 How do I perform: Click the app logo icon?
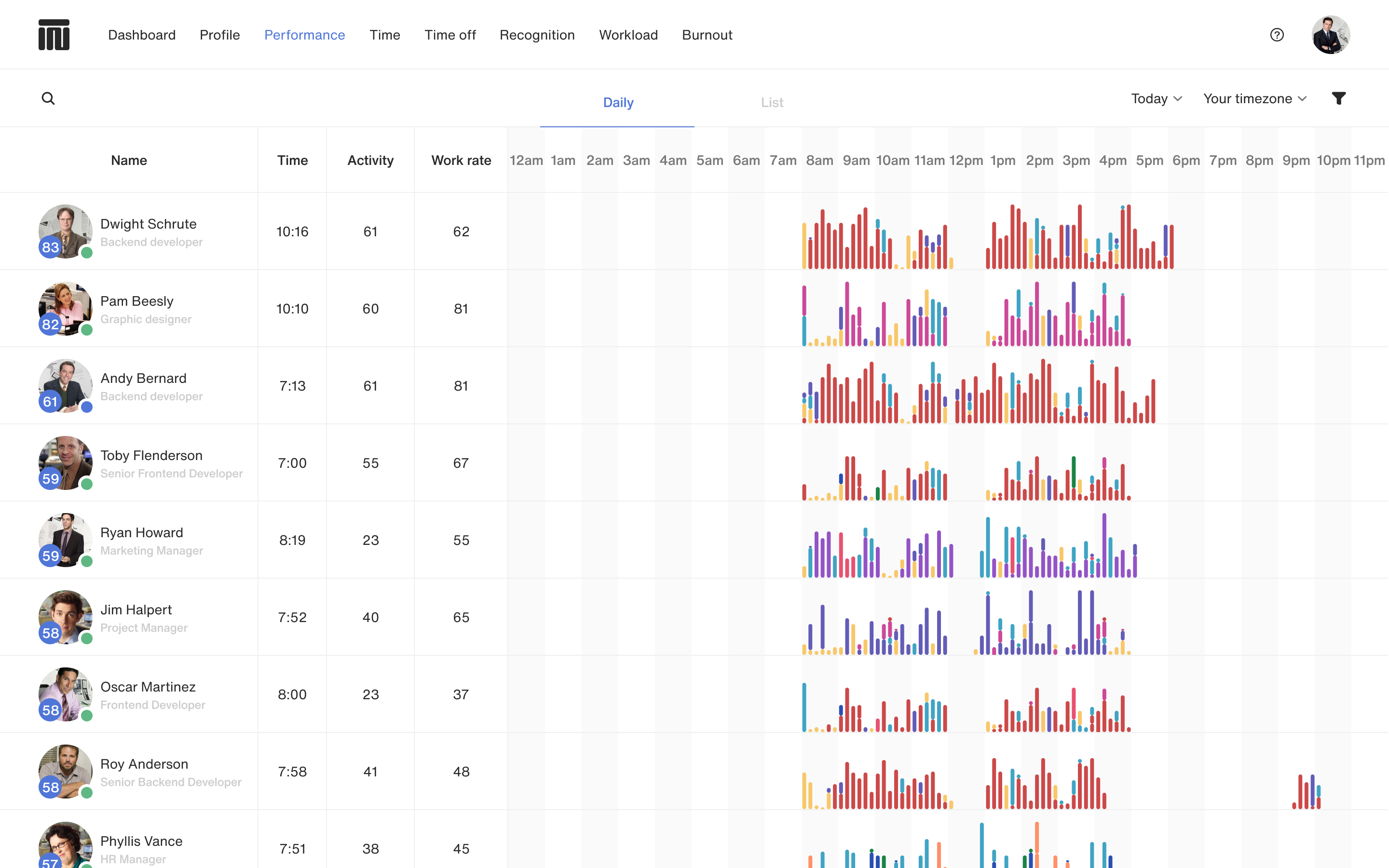(54, 35)
